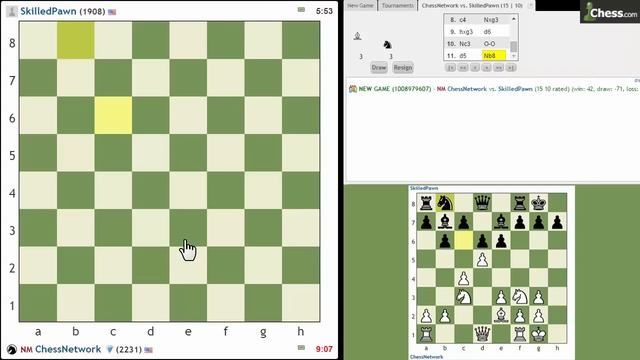Screen dimensions: 640x360
Task: Click the captured black knight icon
Action: pos(387,44)
